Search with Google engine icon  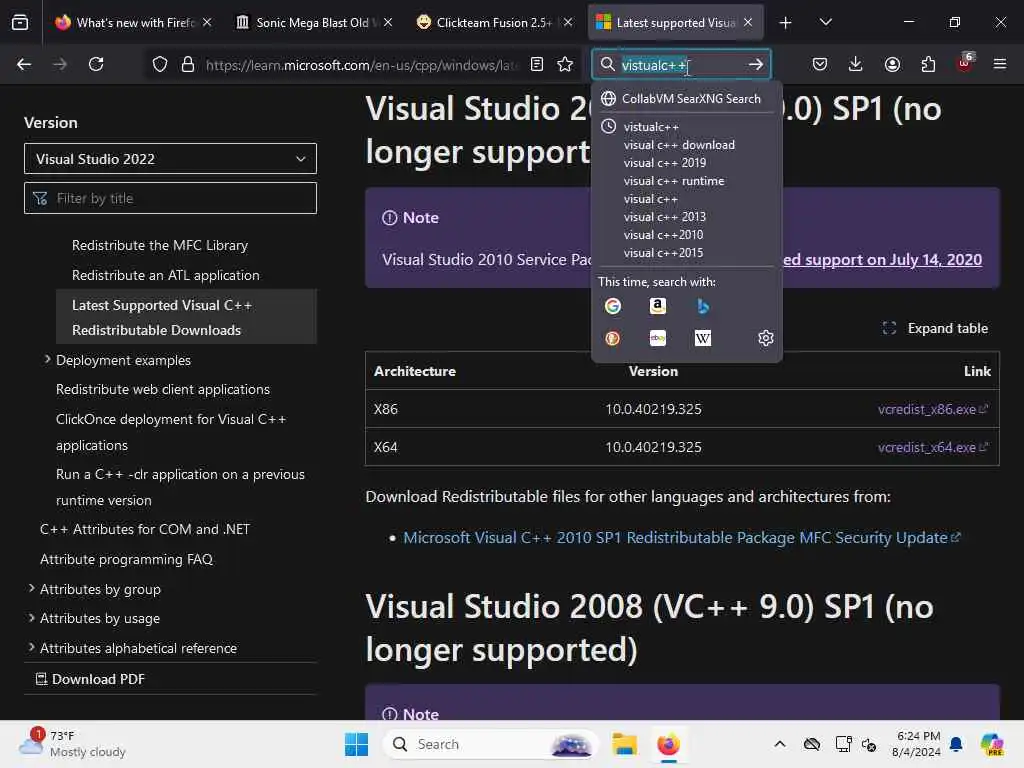(613, 306)
